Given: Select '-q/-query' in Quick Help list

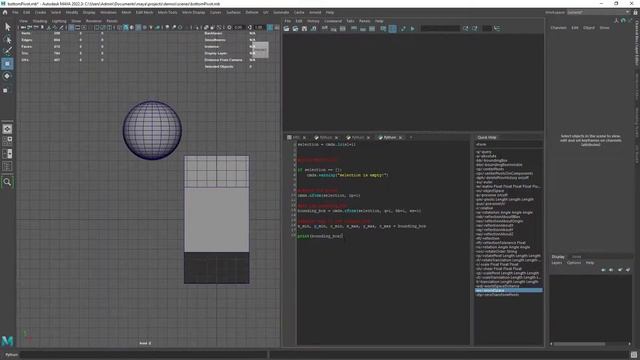Looking at the screenshot, I should [x=483, y=152].
